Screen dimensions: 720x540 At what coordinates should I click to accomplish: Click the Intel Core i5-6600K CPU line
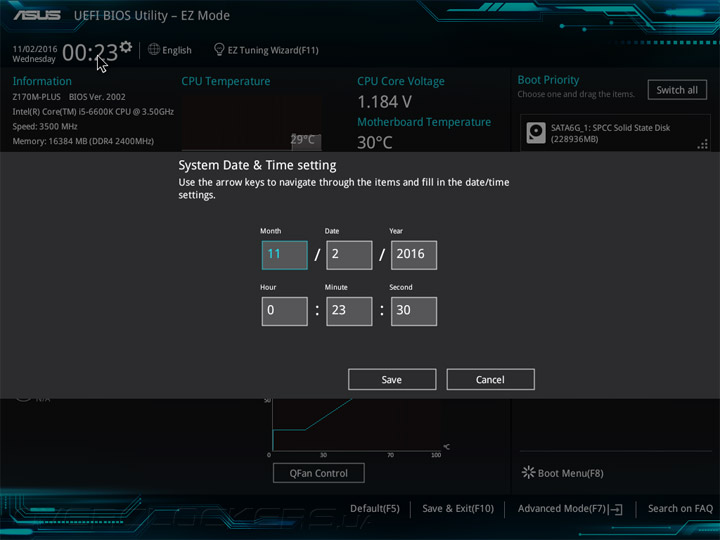pos(93,112)
